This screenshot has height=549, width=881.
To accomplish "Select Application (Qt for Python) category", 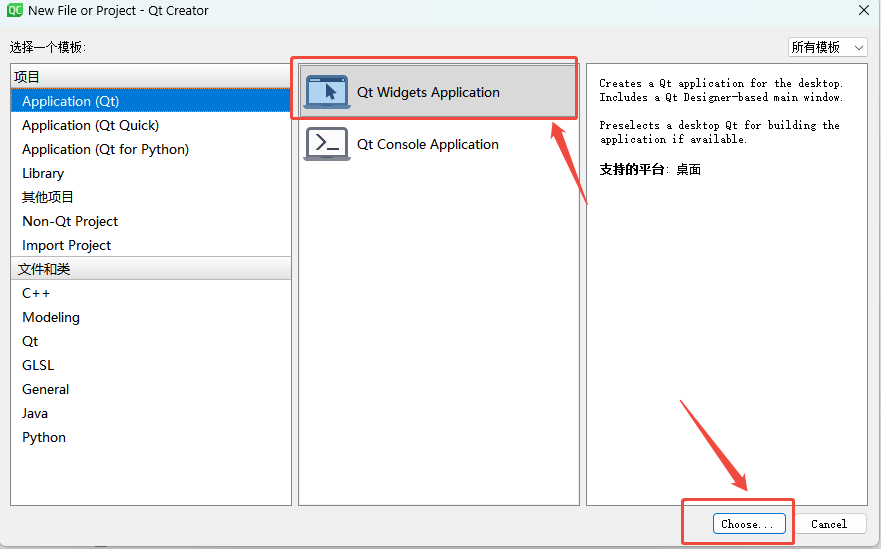I will click(x=105, y=149).
